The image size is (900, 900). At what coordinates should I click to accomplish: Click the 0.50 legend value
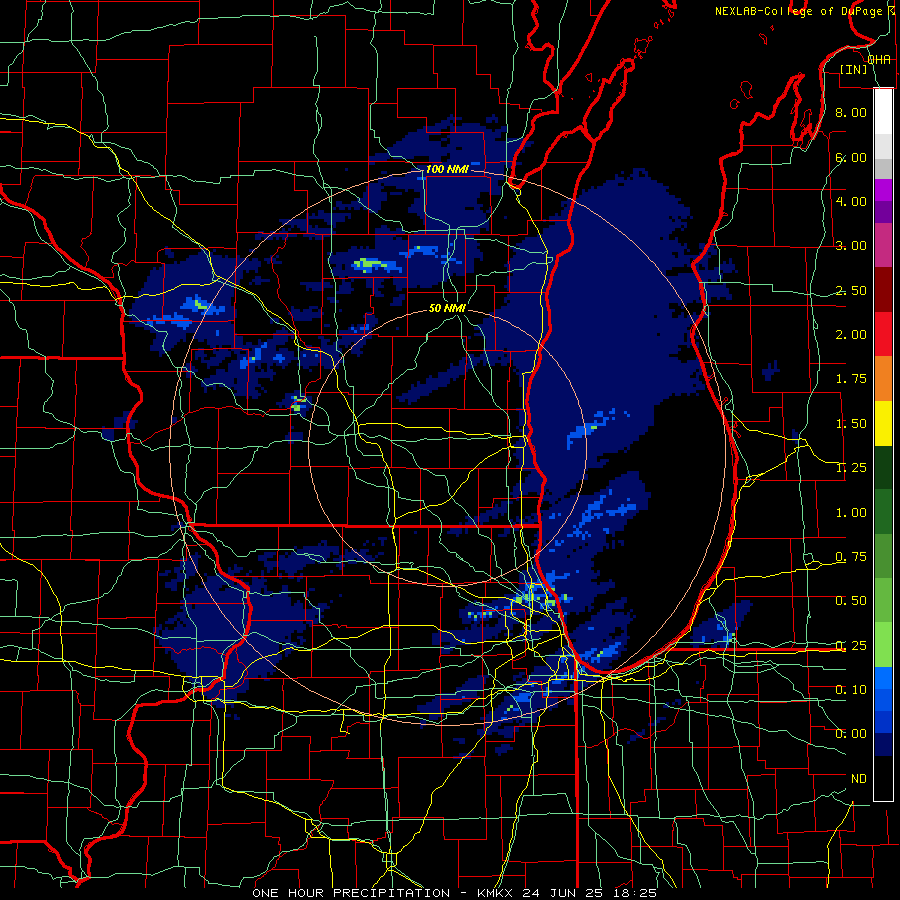pyautogui.click(x=851, y=601)
